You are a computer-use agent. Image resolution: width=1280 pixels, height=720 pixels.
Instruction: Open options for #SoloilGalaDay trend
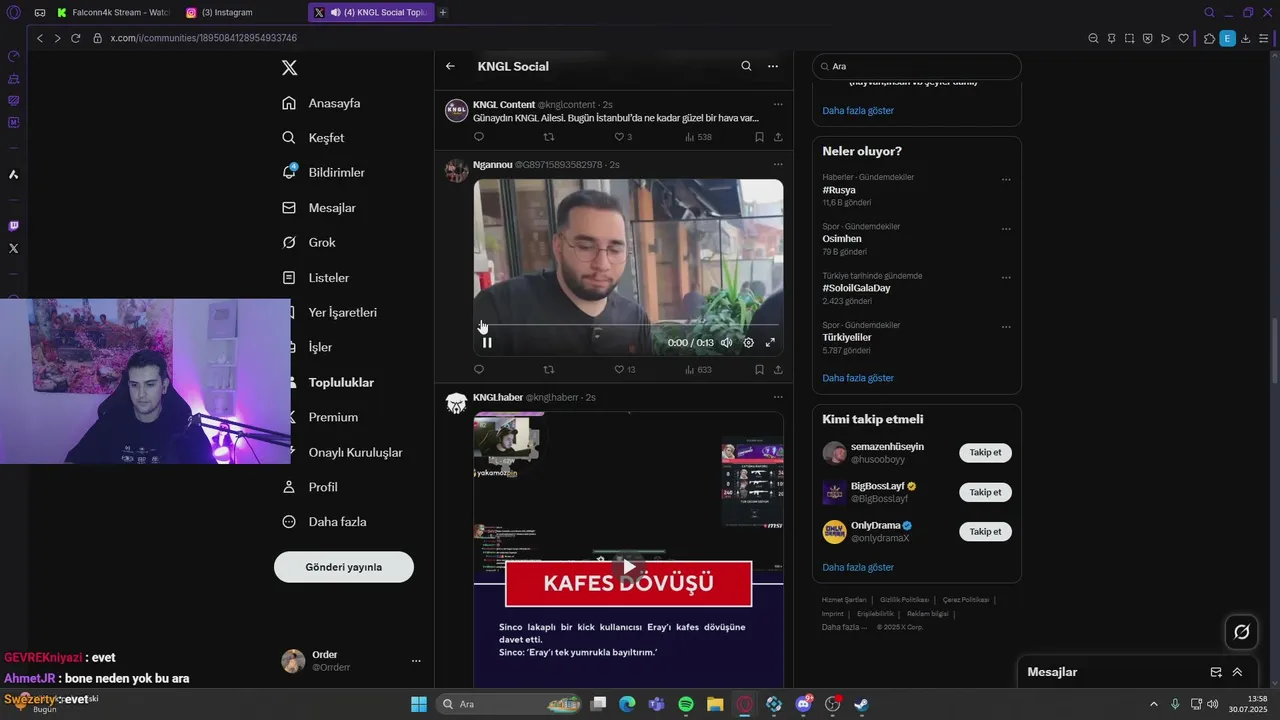(1006, 278)
